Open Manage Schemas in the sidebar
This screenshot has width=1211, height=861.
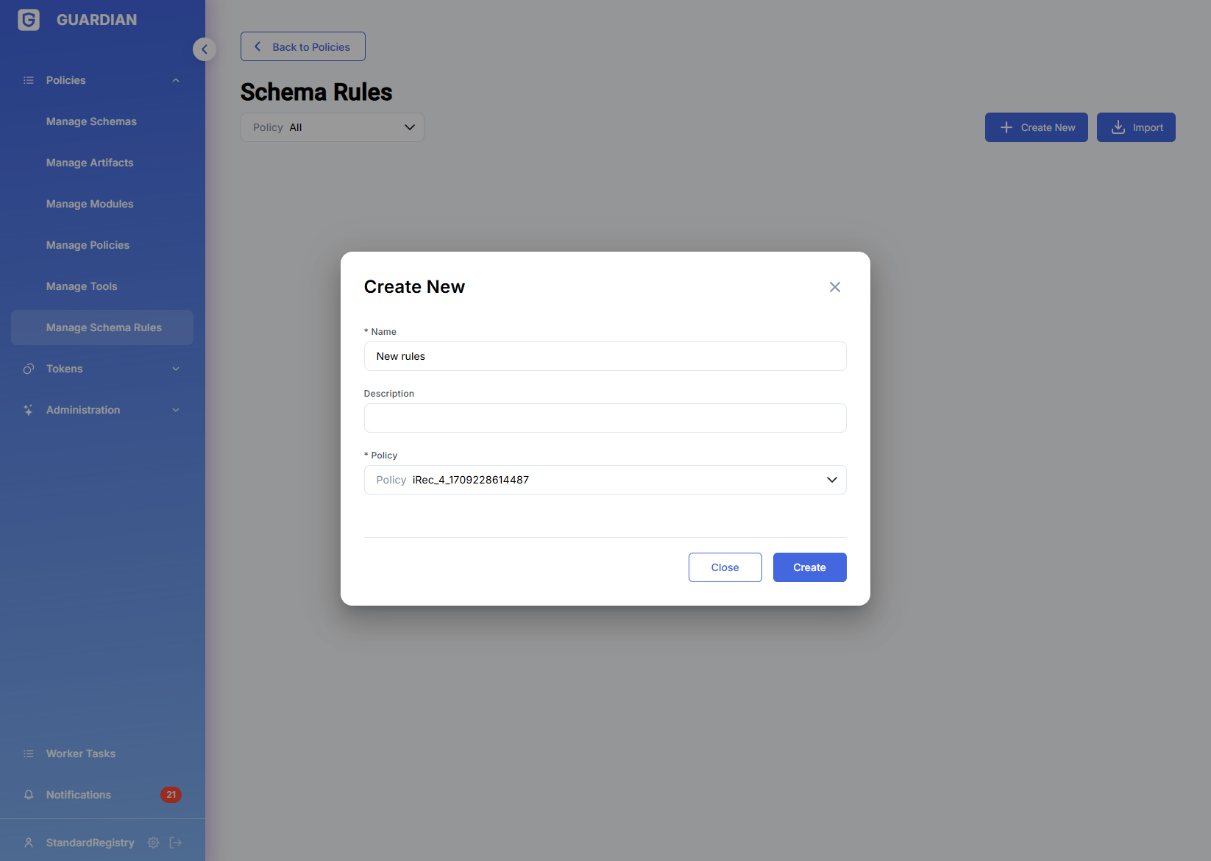pyautogui.click(x=91, y=122)
